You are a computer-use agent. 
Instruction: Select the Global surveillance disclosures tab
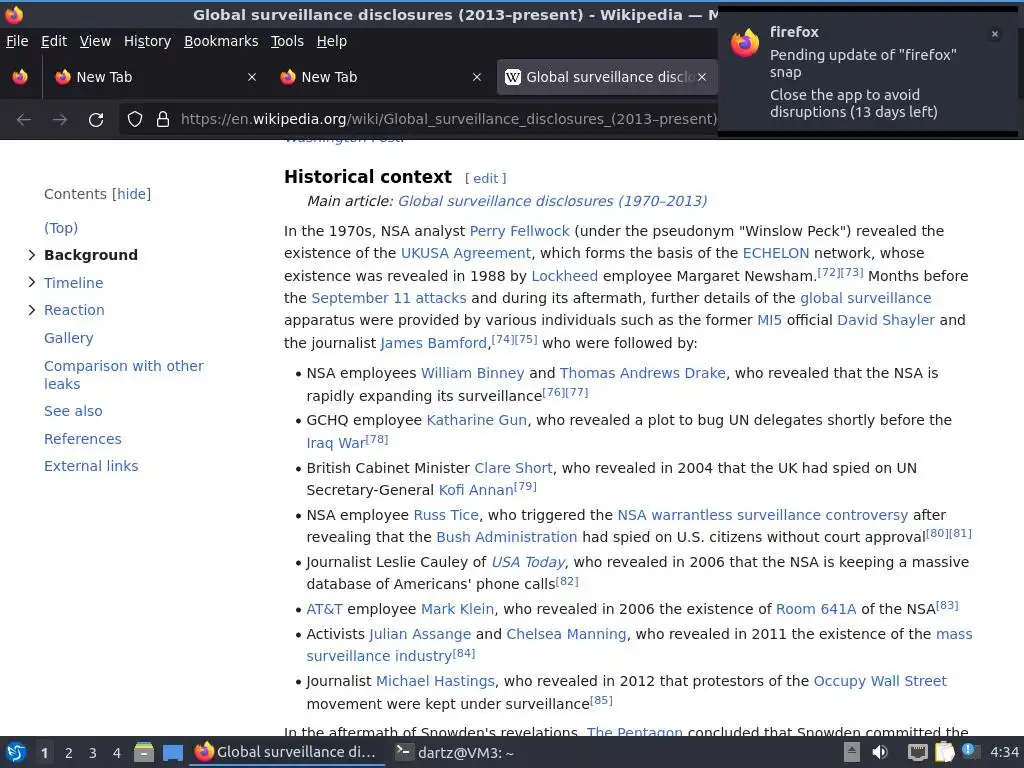(x=606, y=77)
